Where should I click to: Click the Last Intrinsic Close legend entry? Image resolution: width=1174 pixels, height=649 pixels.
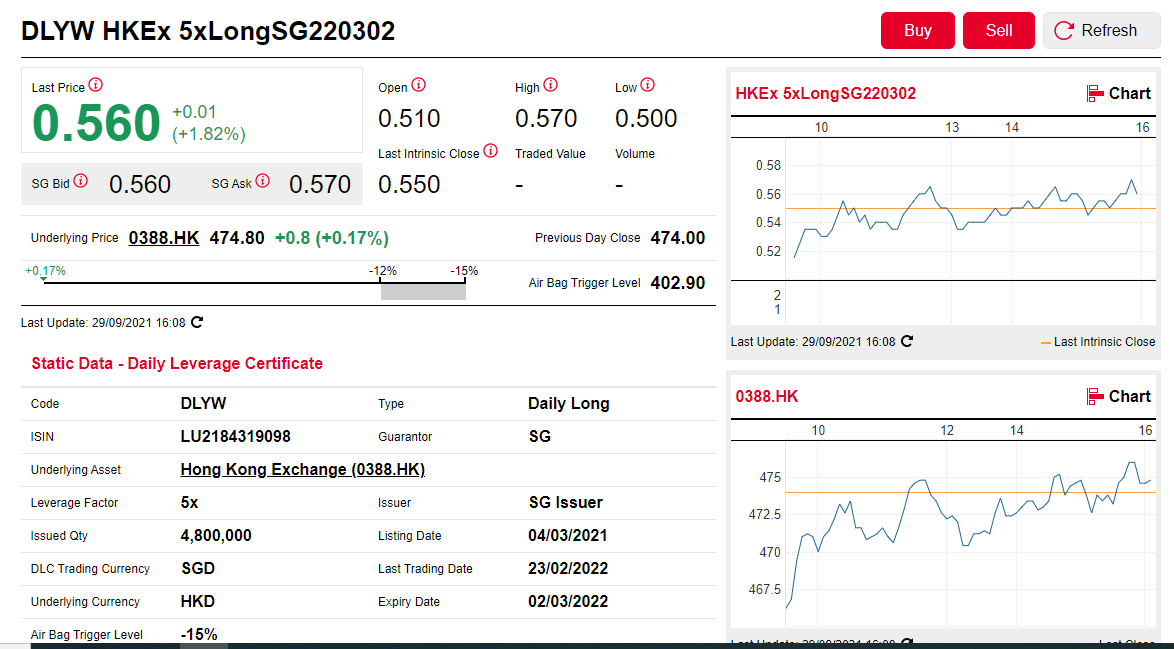pos(1098,342)
